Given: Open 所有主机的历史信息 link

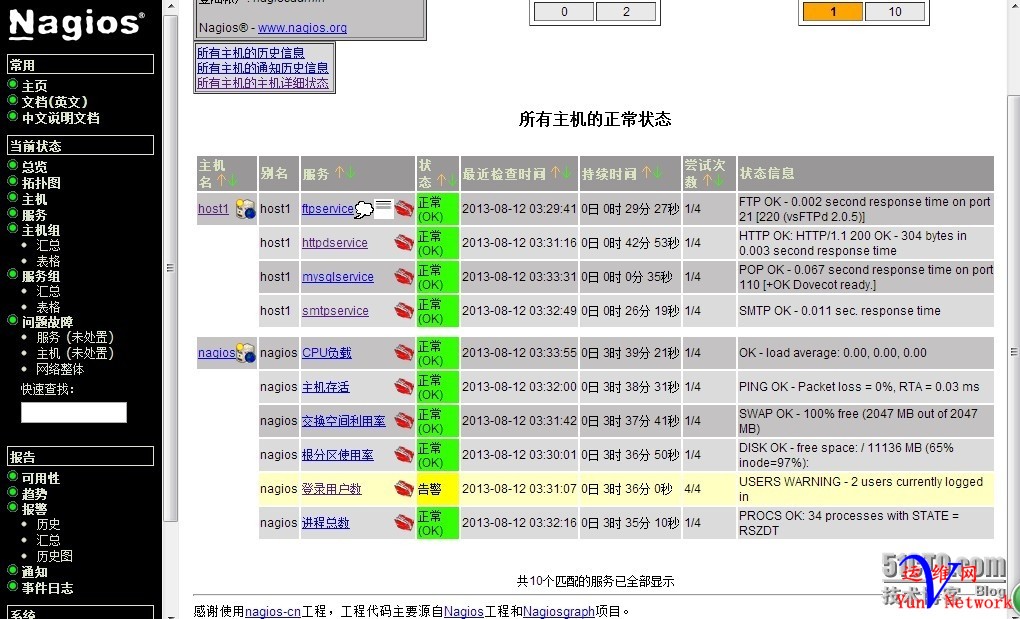Looking at the screenshot, I should (251, 53).
